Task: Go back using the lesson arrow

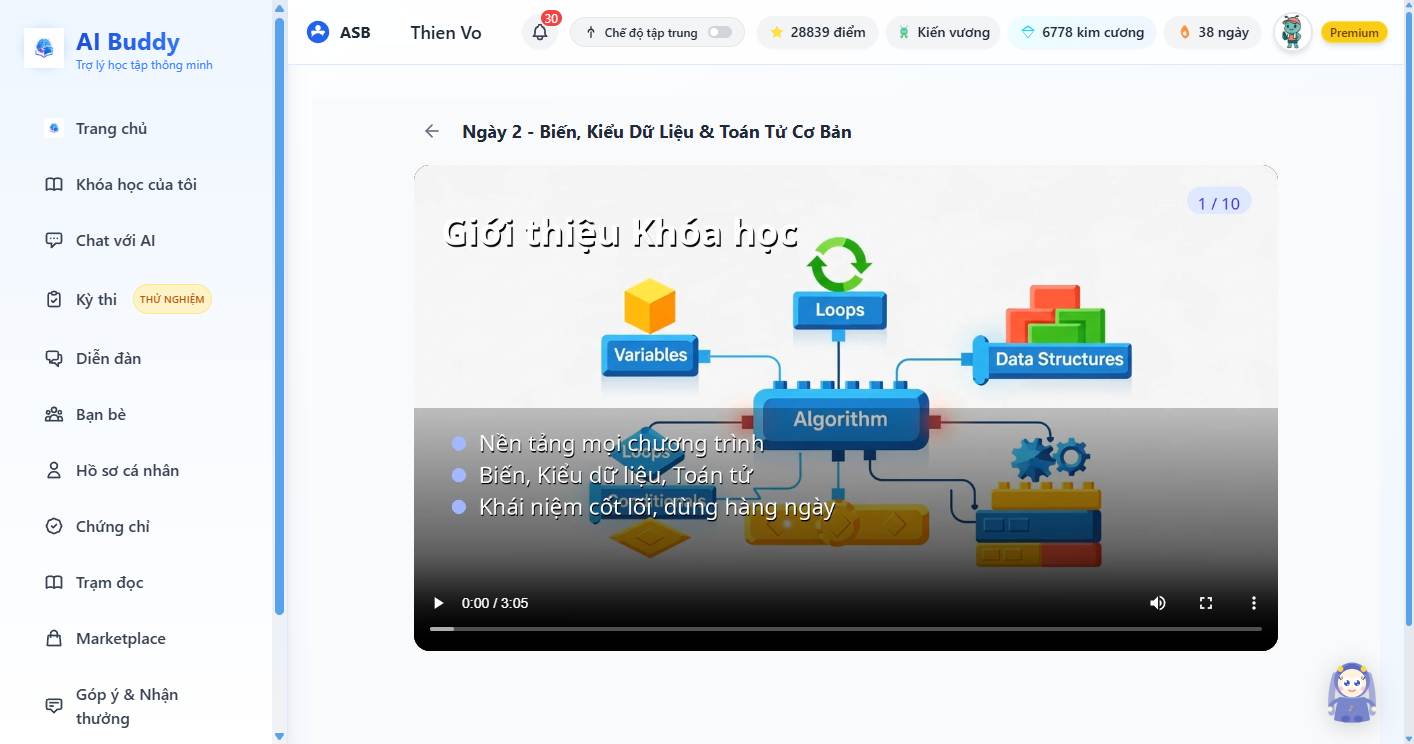Action: coord(432,131)
